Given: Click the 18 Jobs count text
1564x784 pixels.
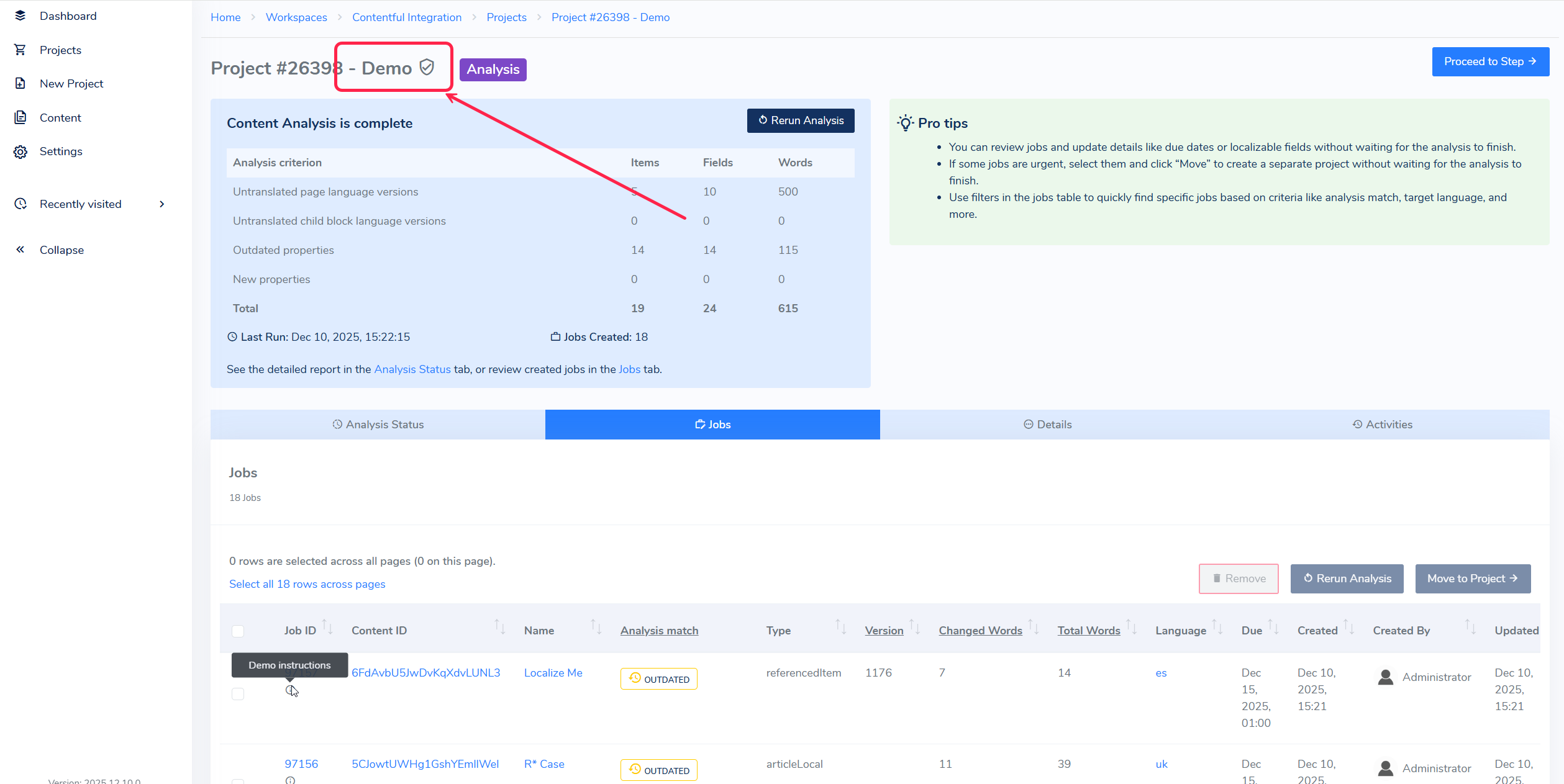Looking at the screenshot, I should click(x=245, y=498).
